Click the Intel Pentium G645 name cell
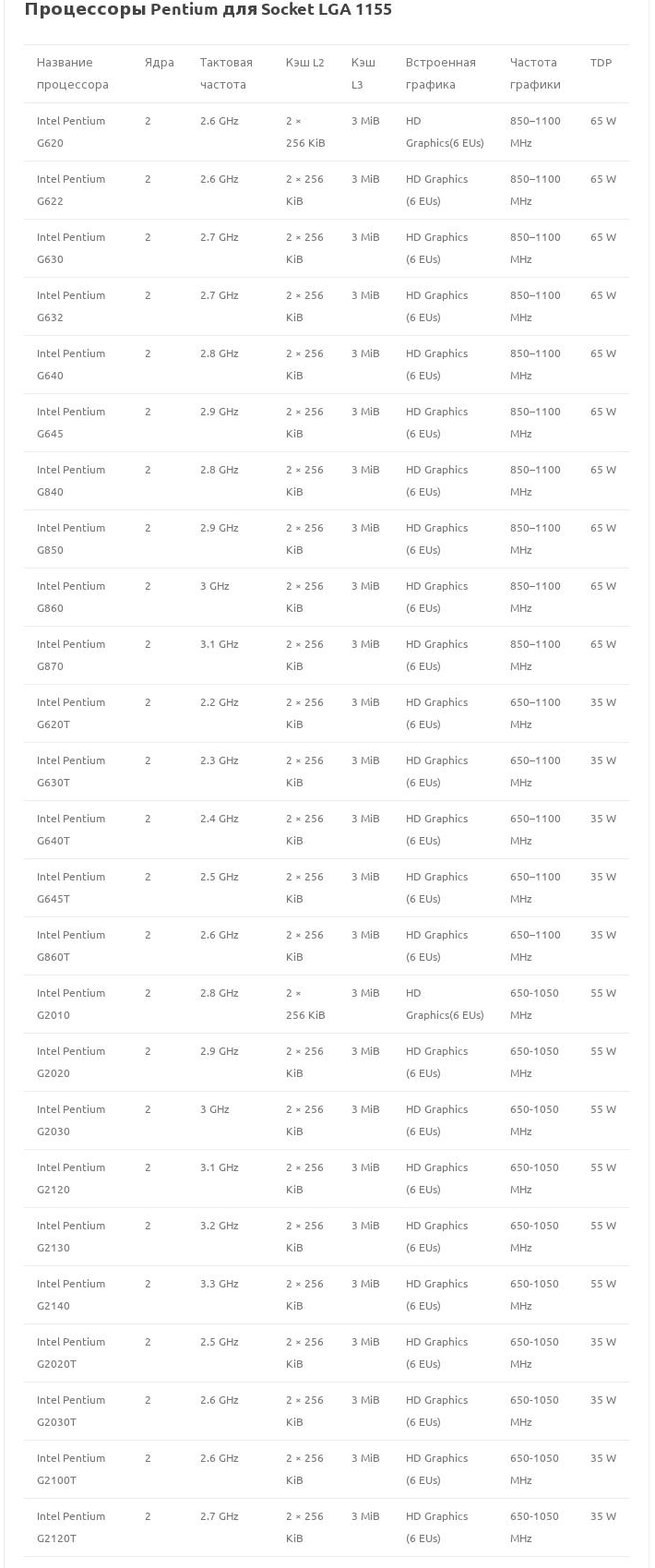The width and height of the screenshot is (655, 1568). coord(71,423)
